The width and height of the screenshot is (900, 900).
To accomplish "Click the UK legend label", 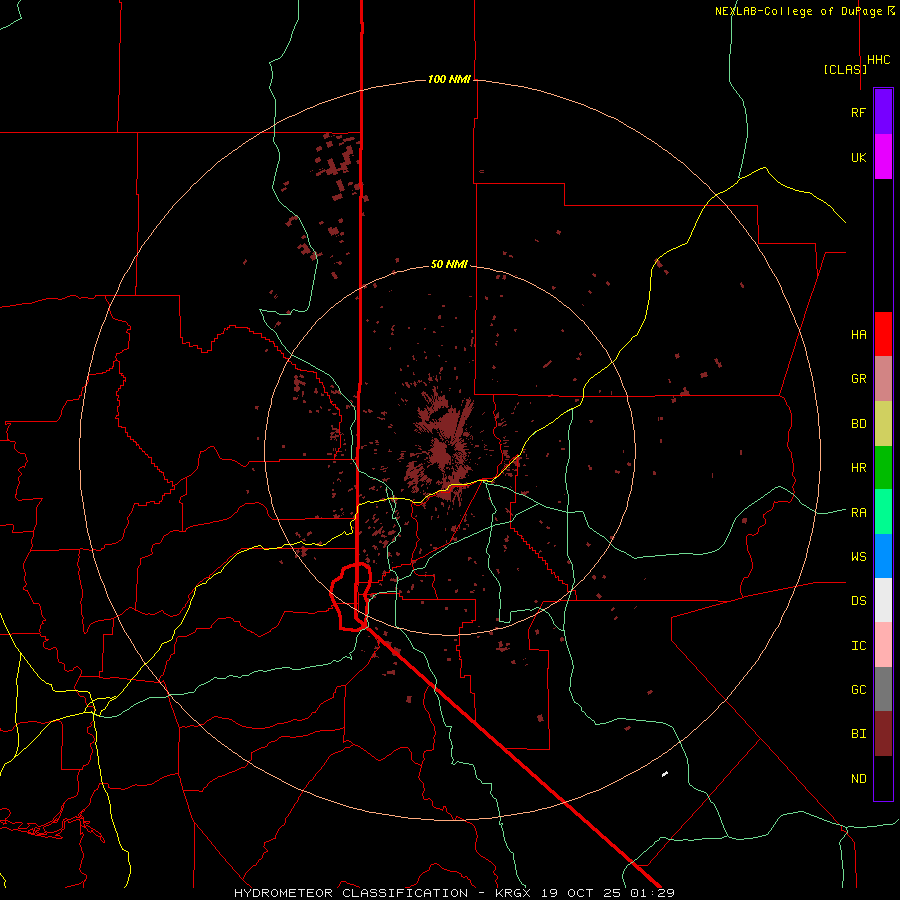I will pyautogui.click(x=859, y=157).
